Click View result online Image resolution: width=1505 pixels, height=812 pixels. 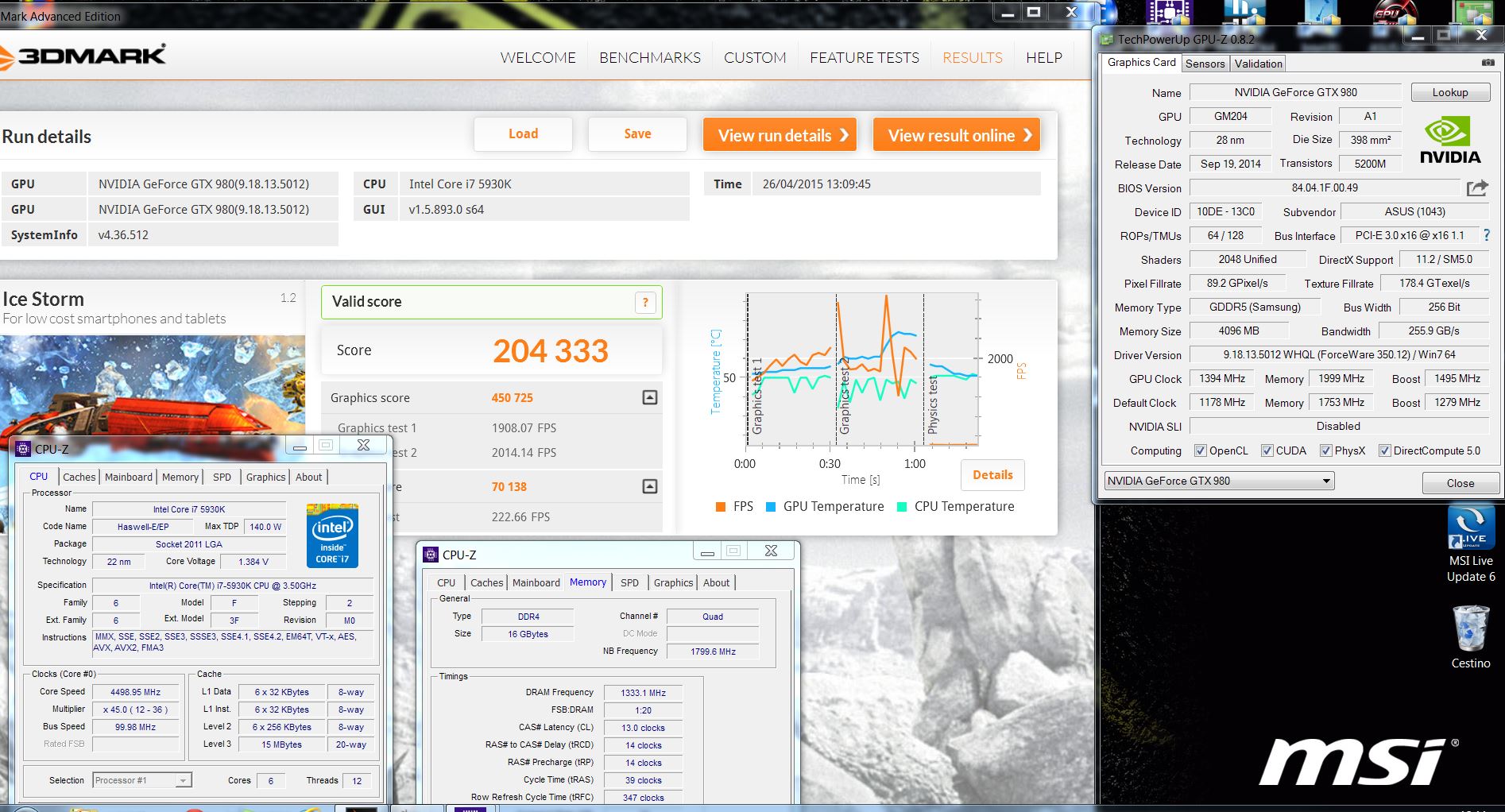(x=957, y=135)
